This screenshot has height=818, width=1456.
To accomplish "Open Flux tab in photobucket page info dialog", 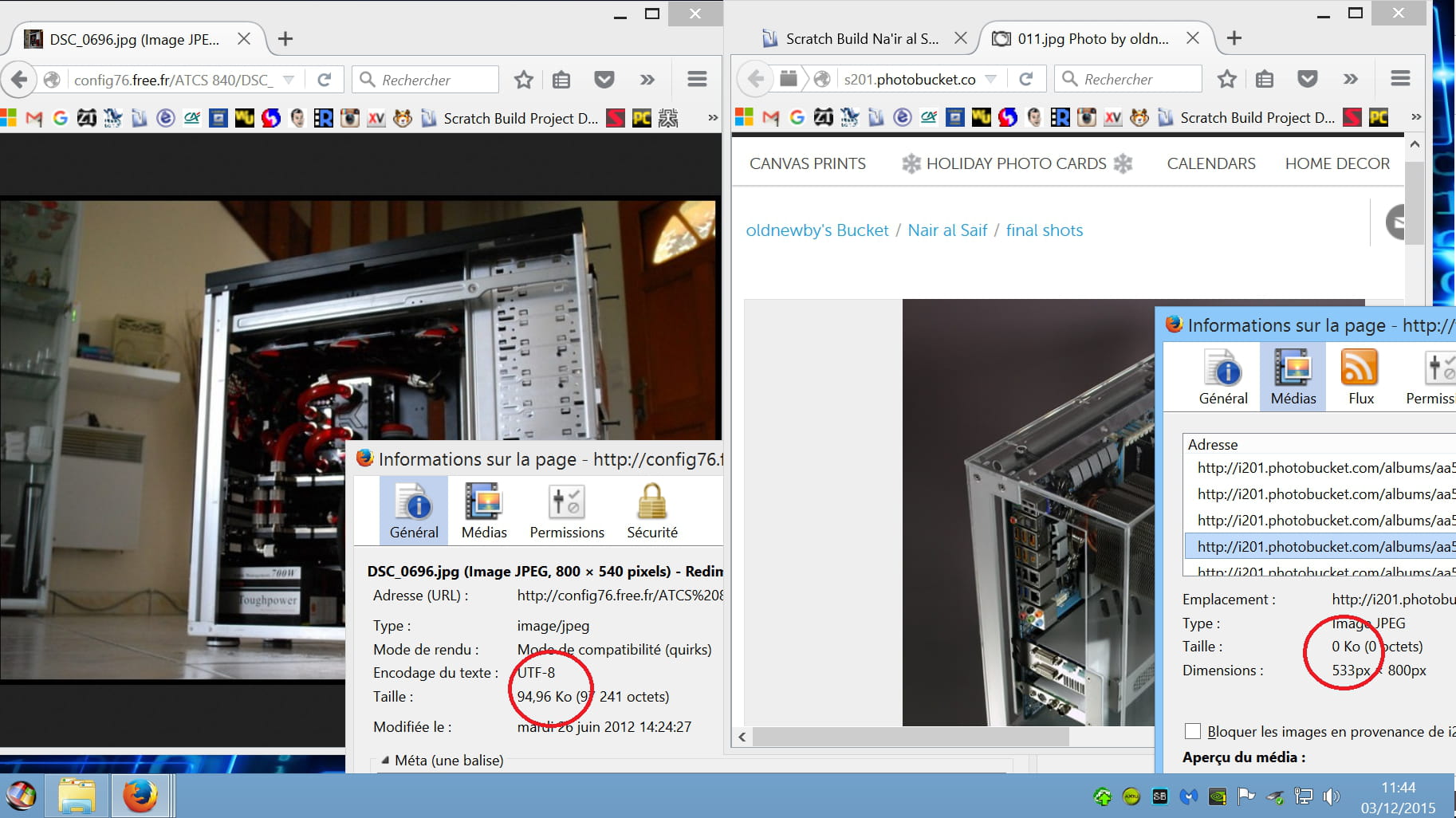I will point(1361,377).
